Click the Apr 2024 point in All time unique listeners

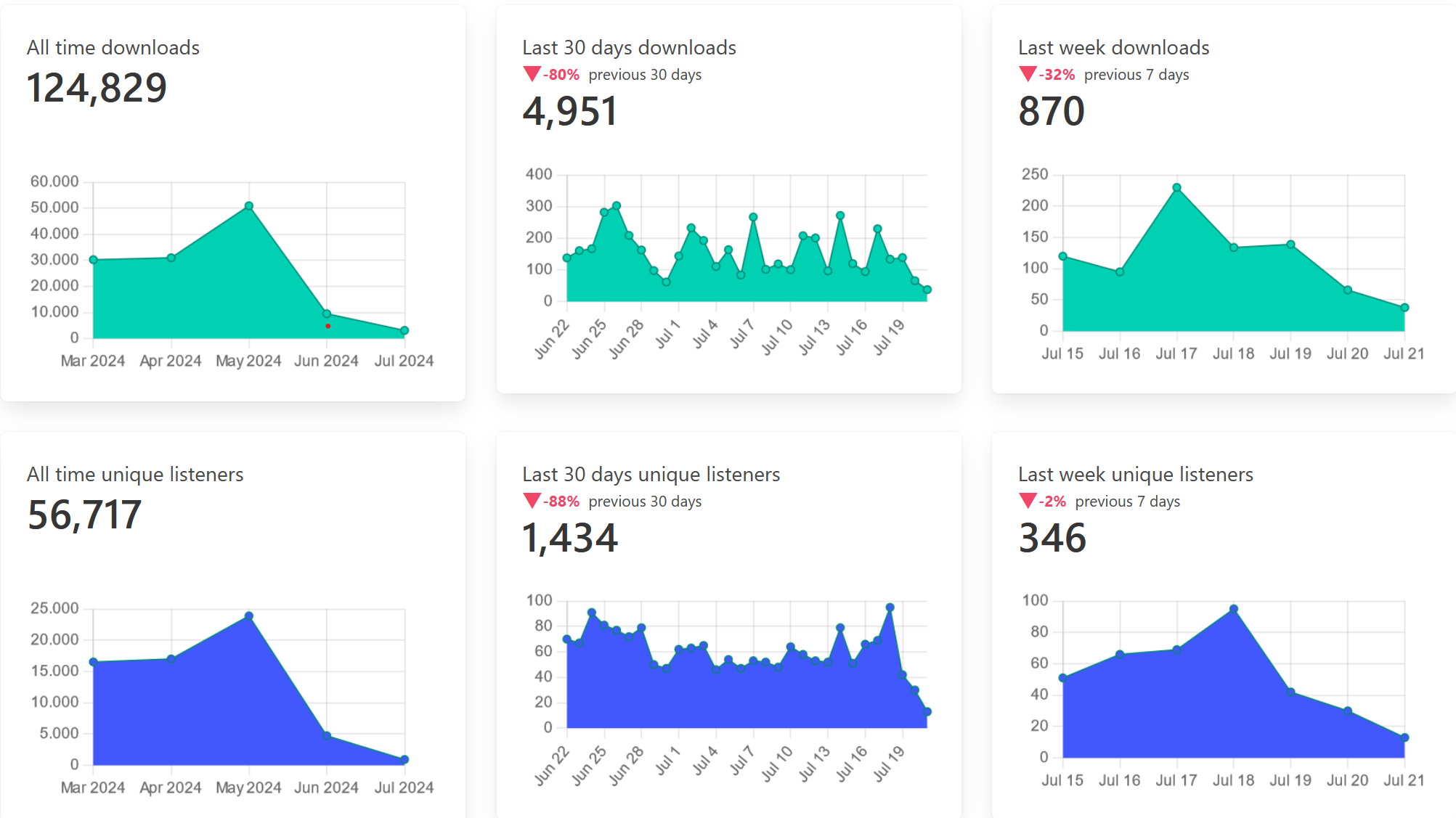[171, 659]
